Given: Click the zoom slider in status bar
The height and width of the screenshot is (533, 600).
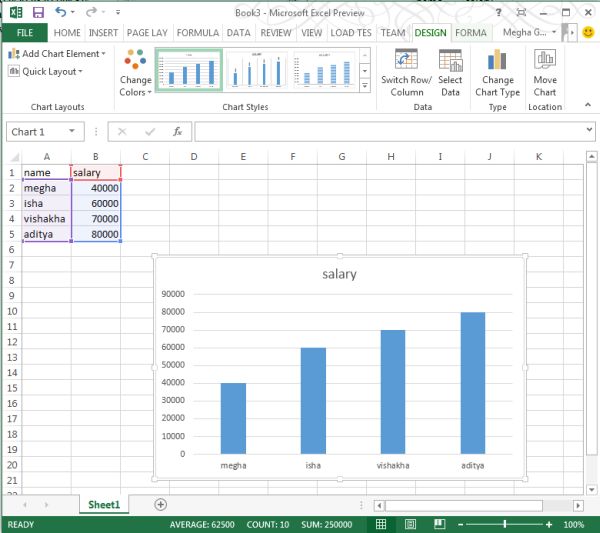Looking at the screenshot, I should click(x=505, y=524).
